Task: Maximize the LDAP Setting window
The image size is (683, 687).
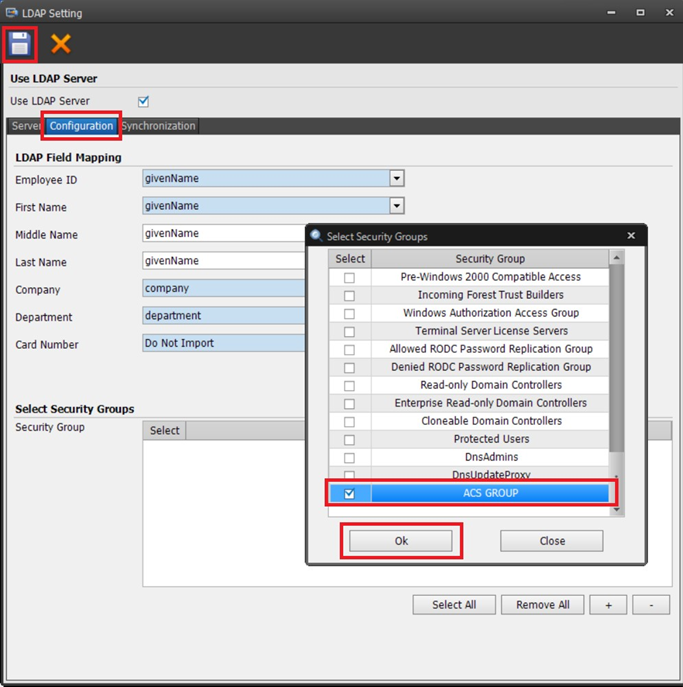Action: pos(640,13)
